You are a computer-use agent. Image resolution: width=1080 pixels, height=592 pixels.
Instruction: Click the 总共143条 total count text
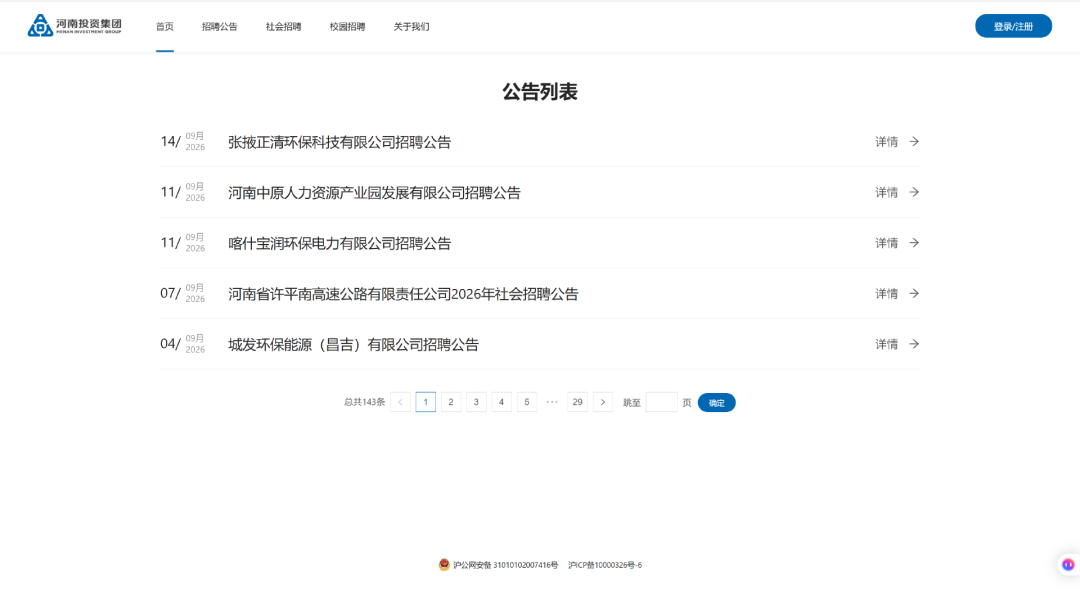click(364, 402)
